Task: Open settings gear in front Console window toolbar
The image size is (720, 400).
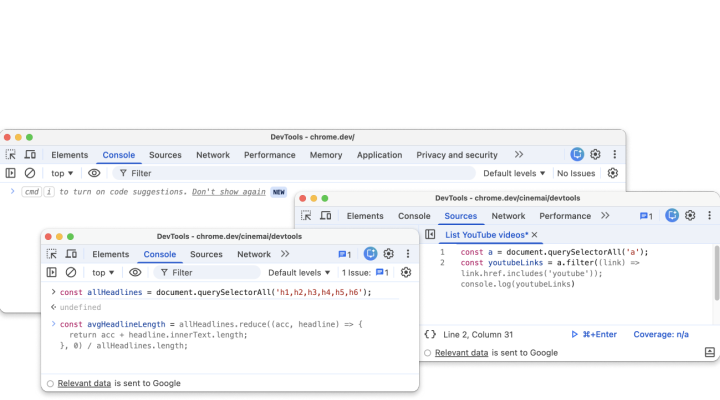Action: click(x=389, y=254)
